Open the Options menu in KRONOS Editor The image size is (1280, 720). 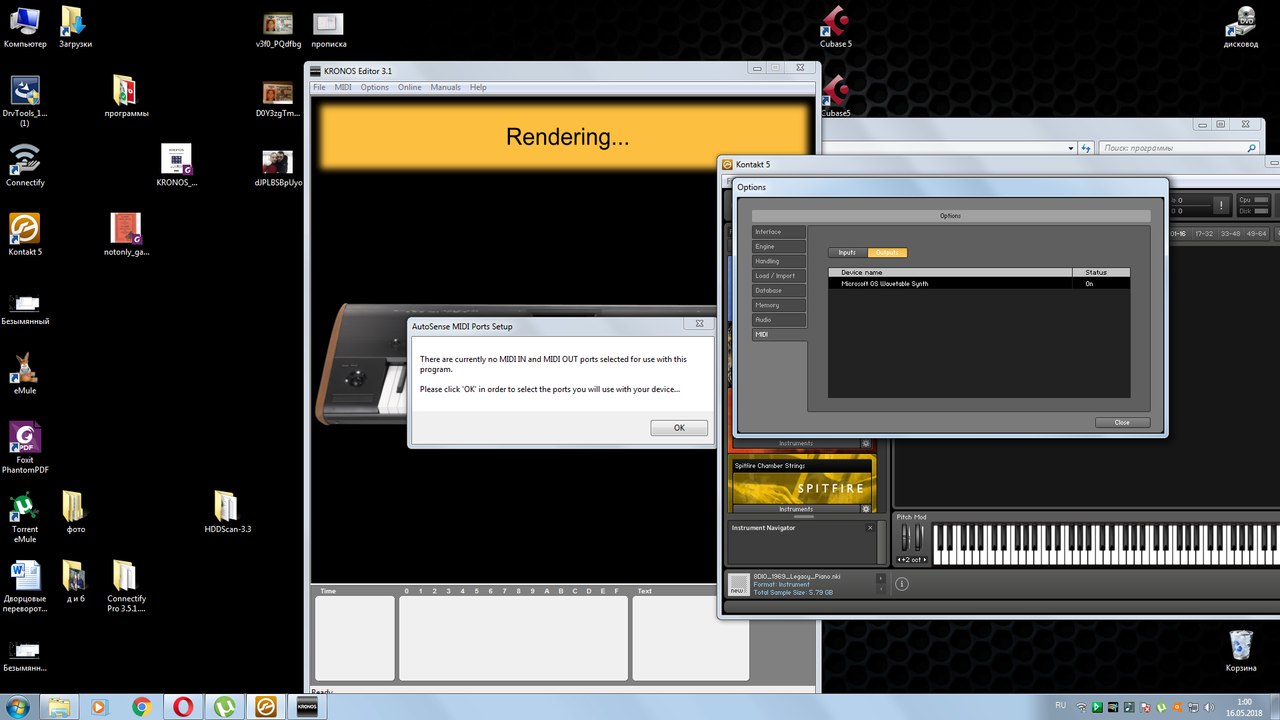(x=375, y=88)
